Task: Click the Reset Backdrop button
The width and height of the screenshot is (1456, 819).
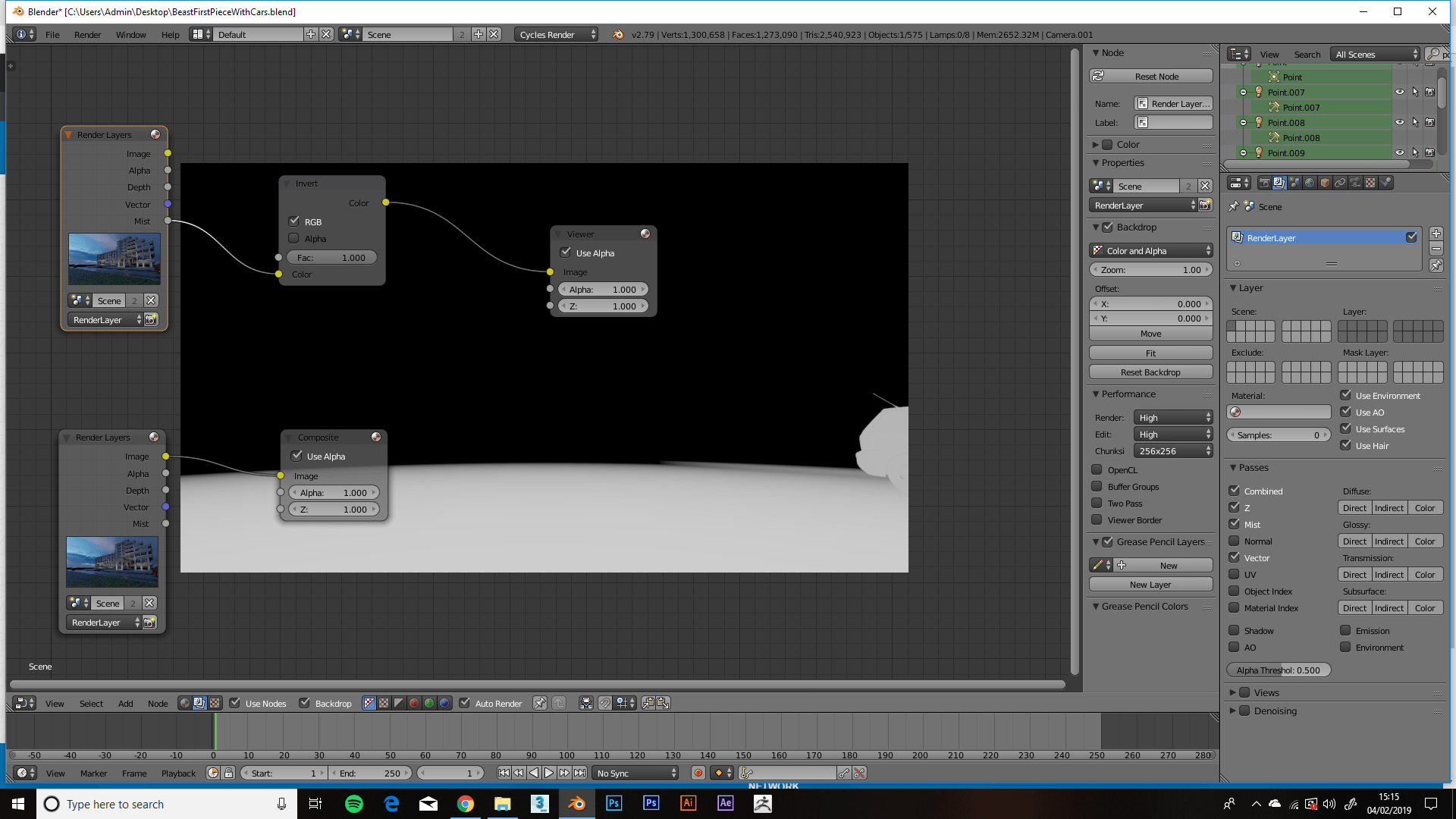Action: [x=1150, y=372]
